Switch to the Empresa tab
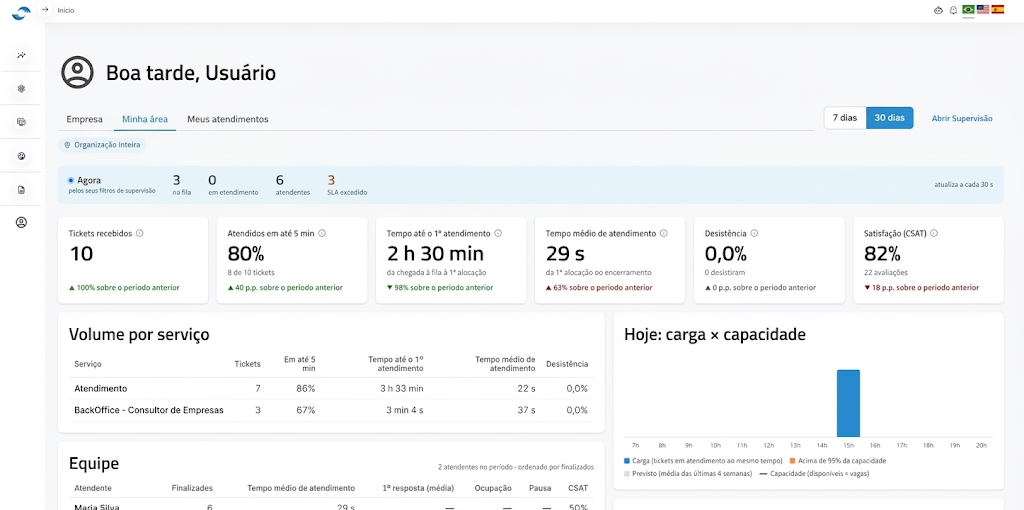The width and height of the screenshot is (1024, 510). 84,120
